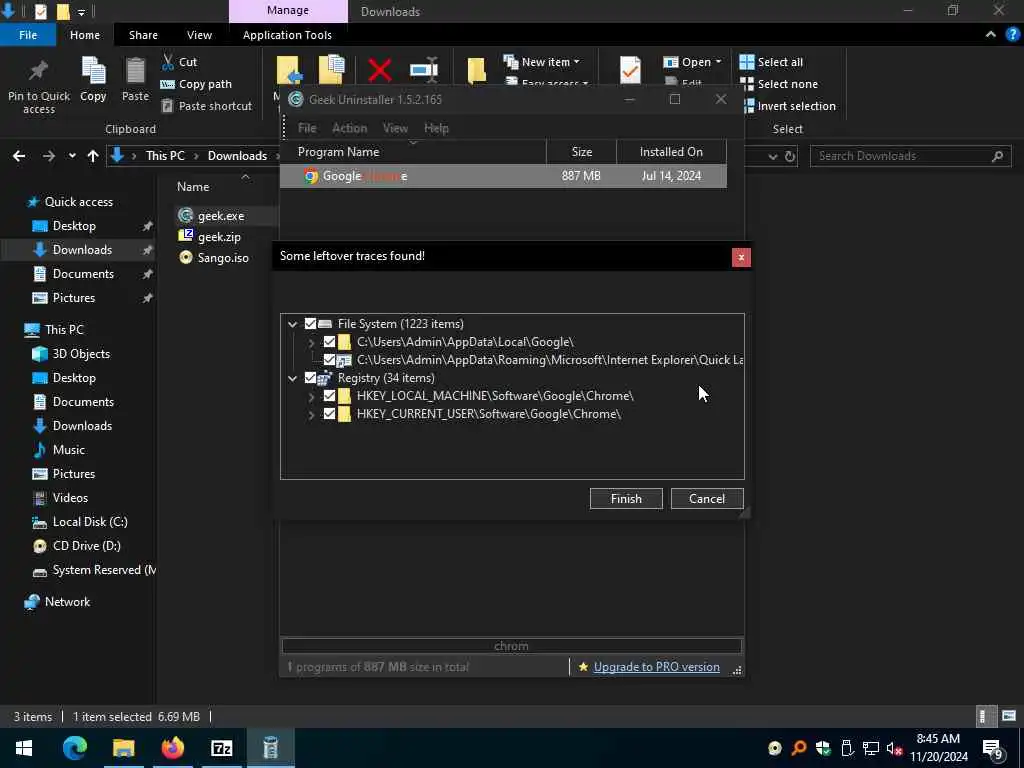Uncheck Internet Explorer Quick Launch entry checkbox

pos(329,360)
